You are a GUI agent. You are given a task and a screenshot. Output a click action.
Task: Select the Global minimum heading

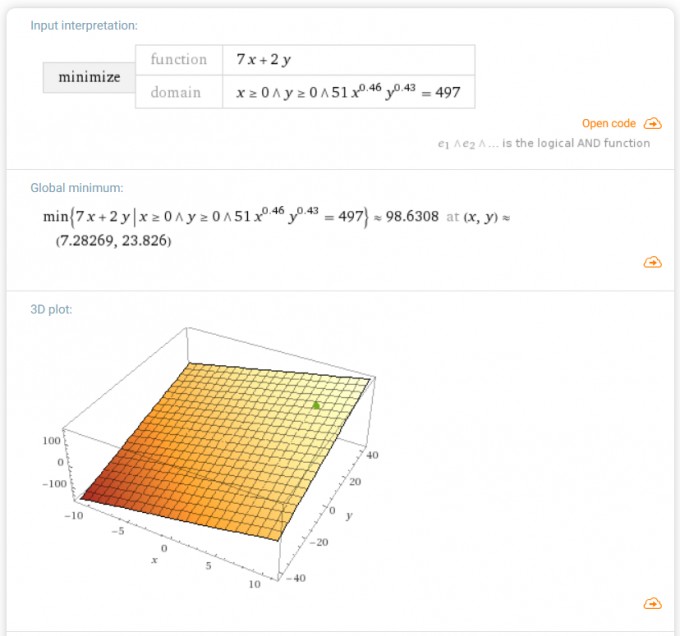[77, 188]
